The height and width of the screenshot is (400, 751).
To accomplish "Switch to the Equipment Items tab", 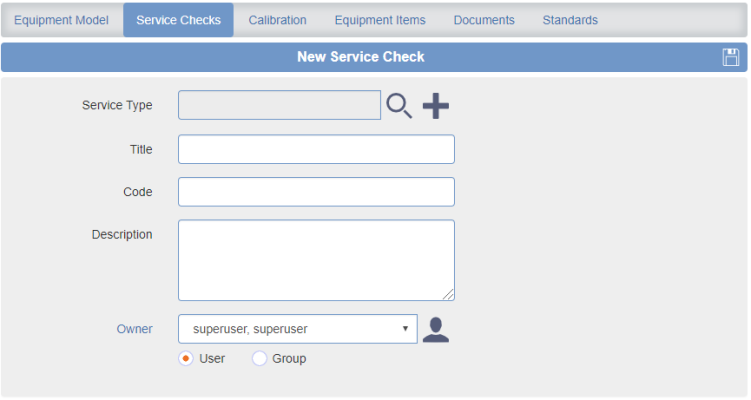I will pos(380,20).
